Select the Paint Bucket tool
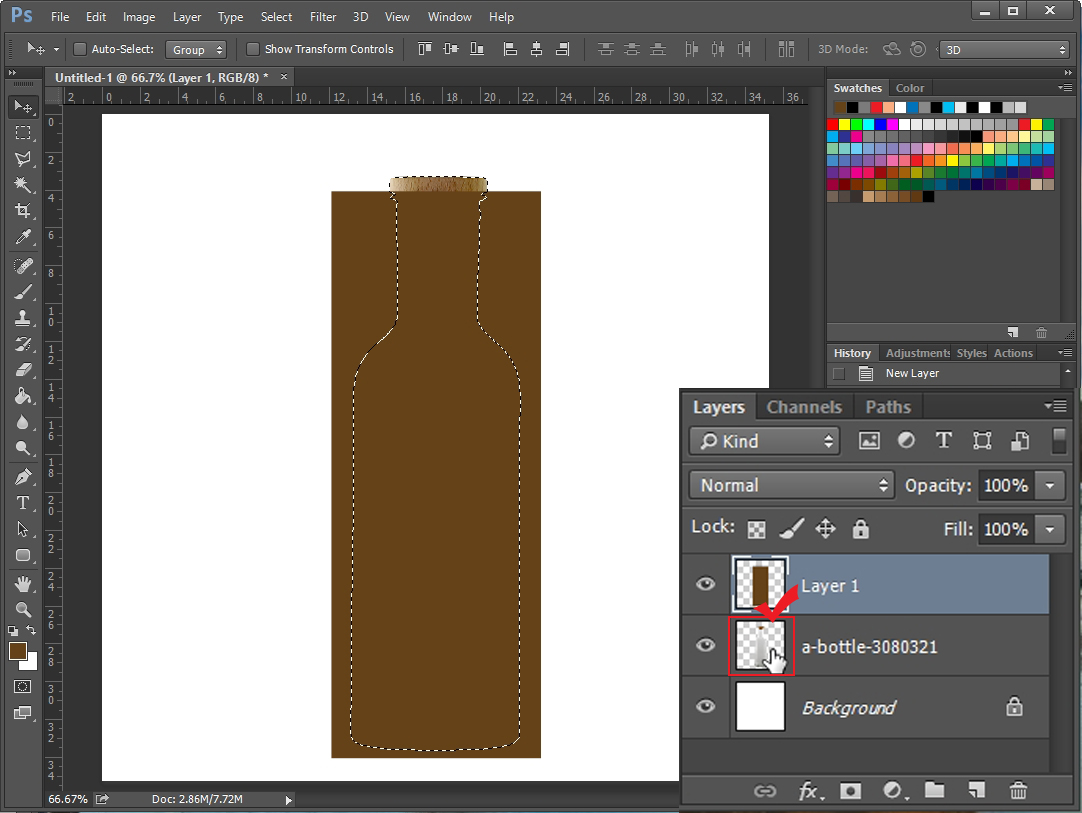 click(x=23, y=396)
